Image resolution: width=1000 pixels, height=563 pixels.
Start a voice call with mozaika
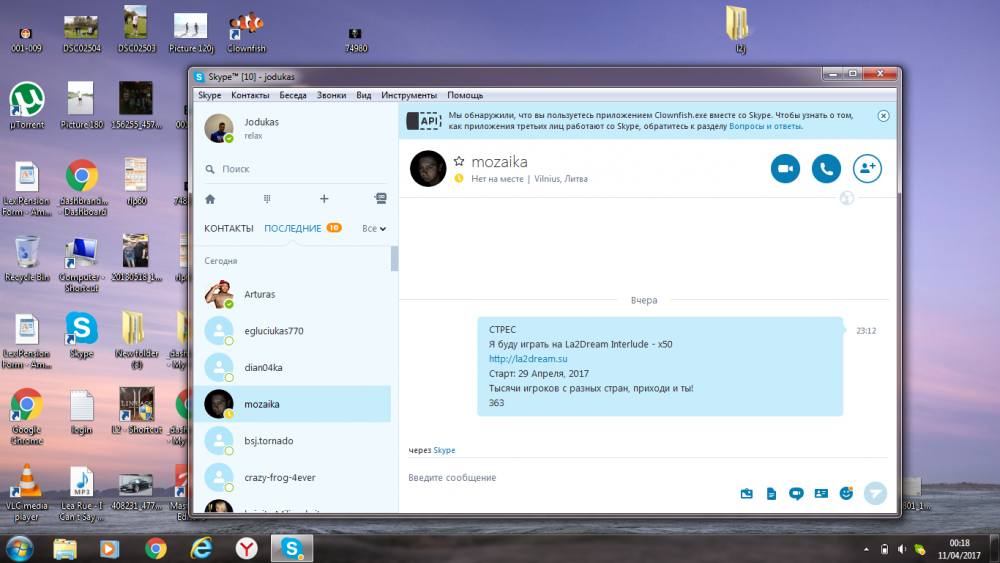point(826,169)
